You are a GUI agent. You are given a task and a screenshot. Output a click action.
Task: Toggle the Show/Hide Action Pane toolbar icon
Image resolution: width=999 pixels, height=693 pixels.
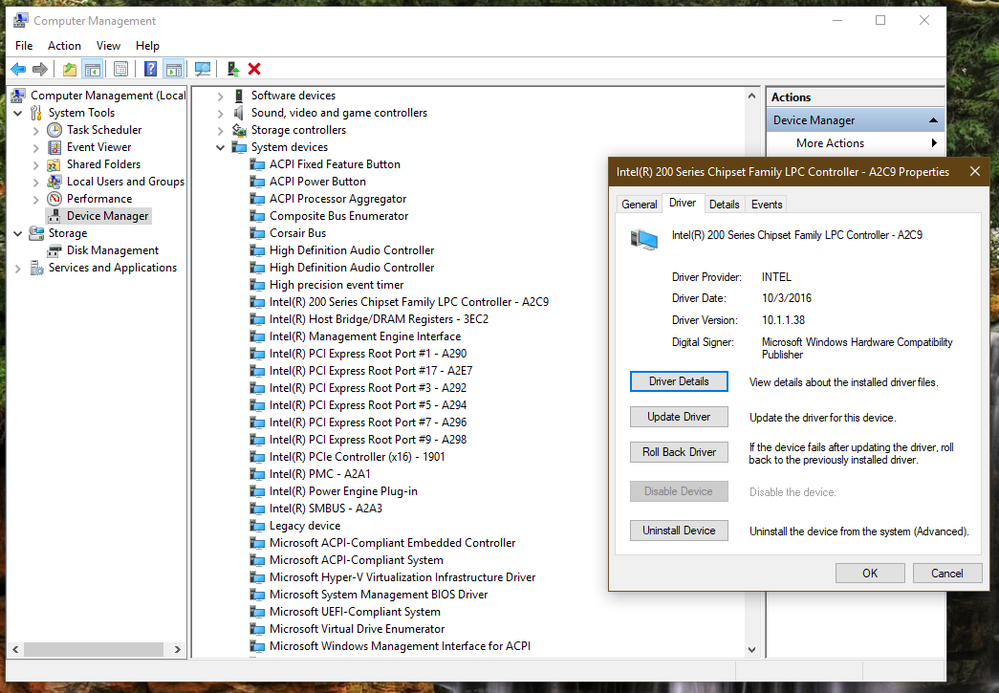pos(173,69)
